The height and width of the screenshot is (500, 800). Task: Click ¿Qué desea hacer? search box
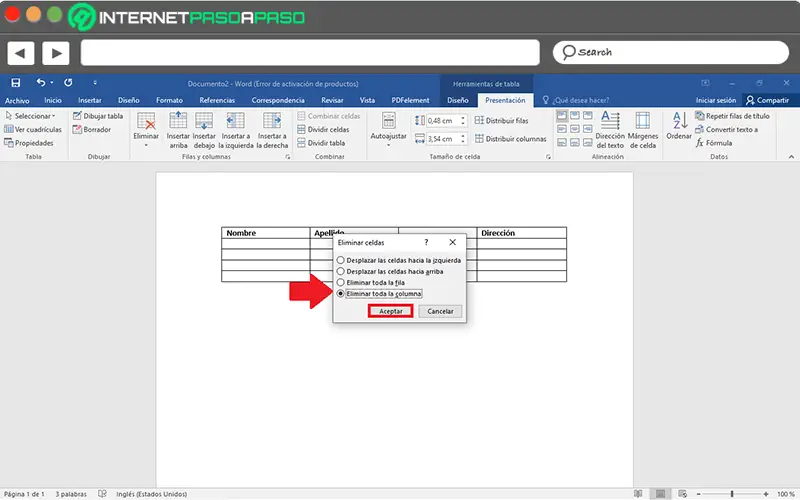click(x=577, y=100)
